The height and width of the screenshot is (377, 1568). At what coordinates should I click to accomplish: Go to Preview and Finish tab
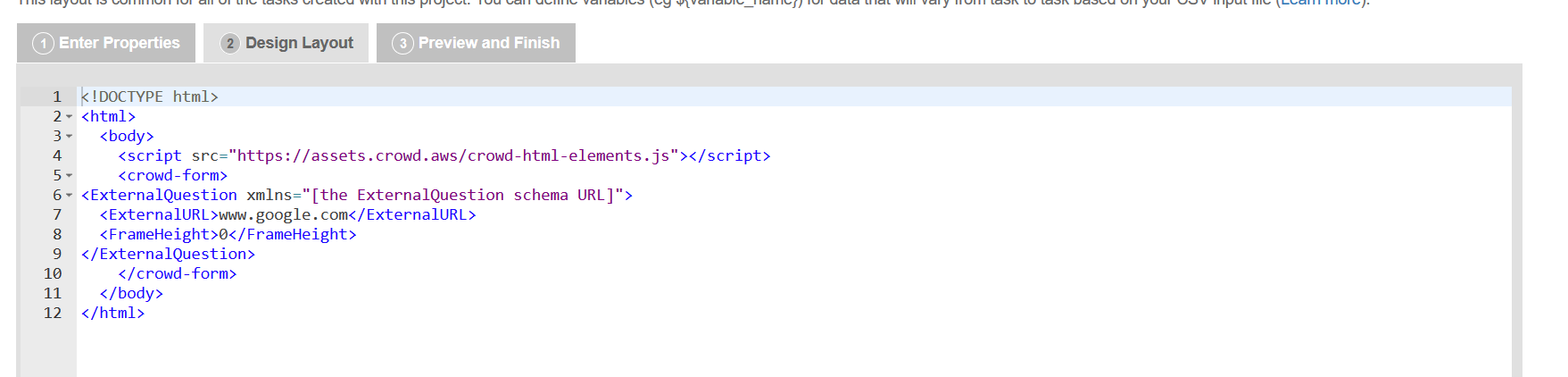476,43
